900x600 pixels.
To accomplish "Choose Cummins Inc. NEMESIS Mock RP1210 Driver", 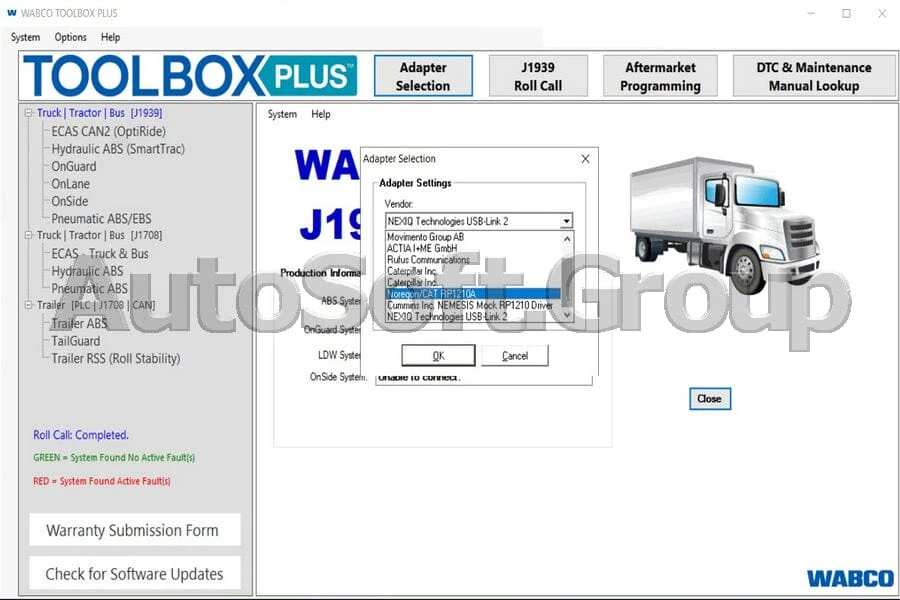I will [x=470, y=305].
